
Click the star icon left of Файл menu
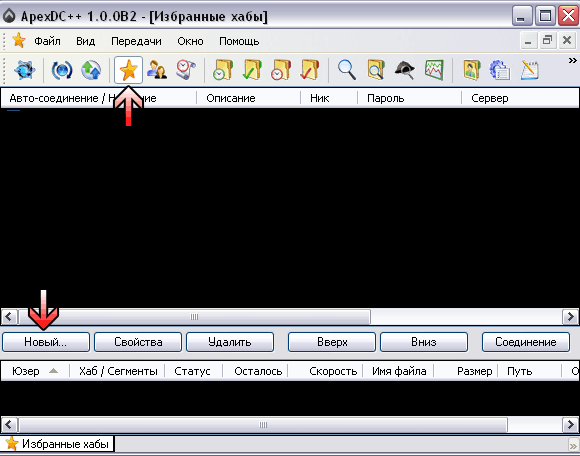tap(18, 40)
